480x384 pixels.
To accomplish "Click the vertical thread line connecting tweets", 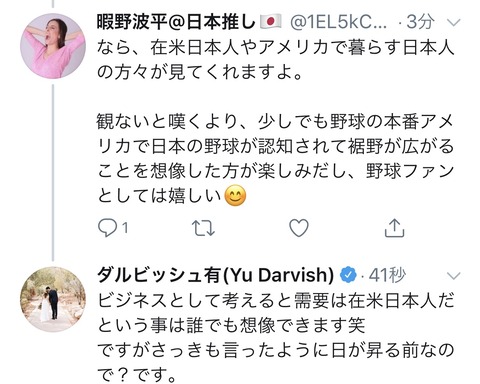I will click(x=53, y=172).
